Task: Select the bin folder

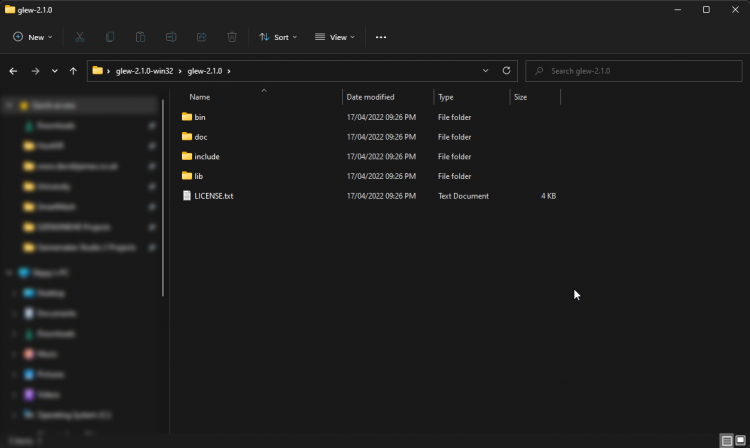Action: [200, 117]
